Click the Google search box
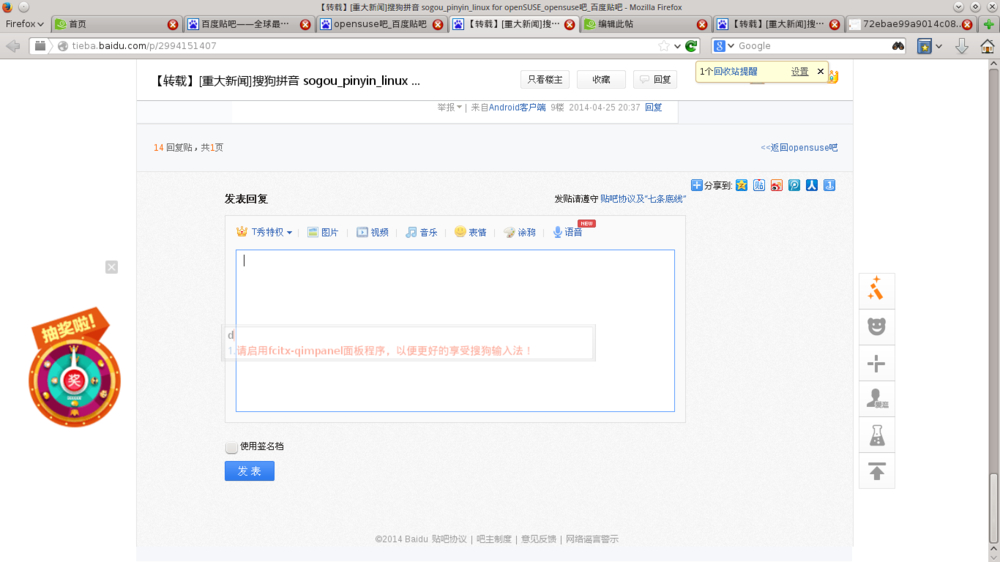Image resolution: width=1000 pixels, height=562 pixels. 813,46
